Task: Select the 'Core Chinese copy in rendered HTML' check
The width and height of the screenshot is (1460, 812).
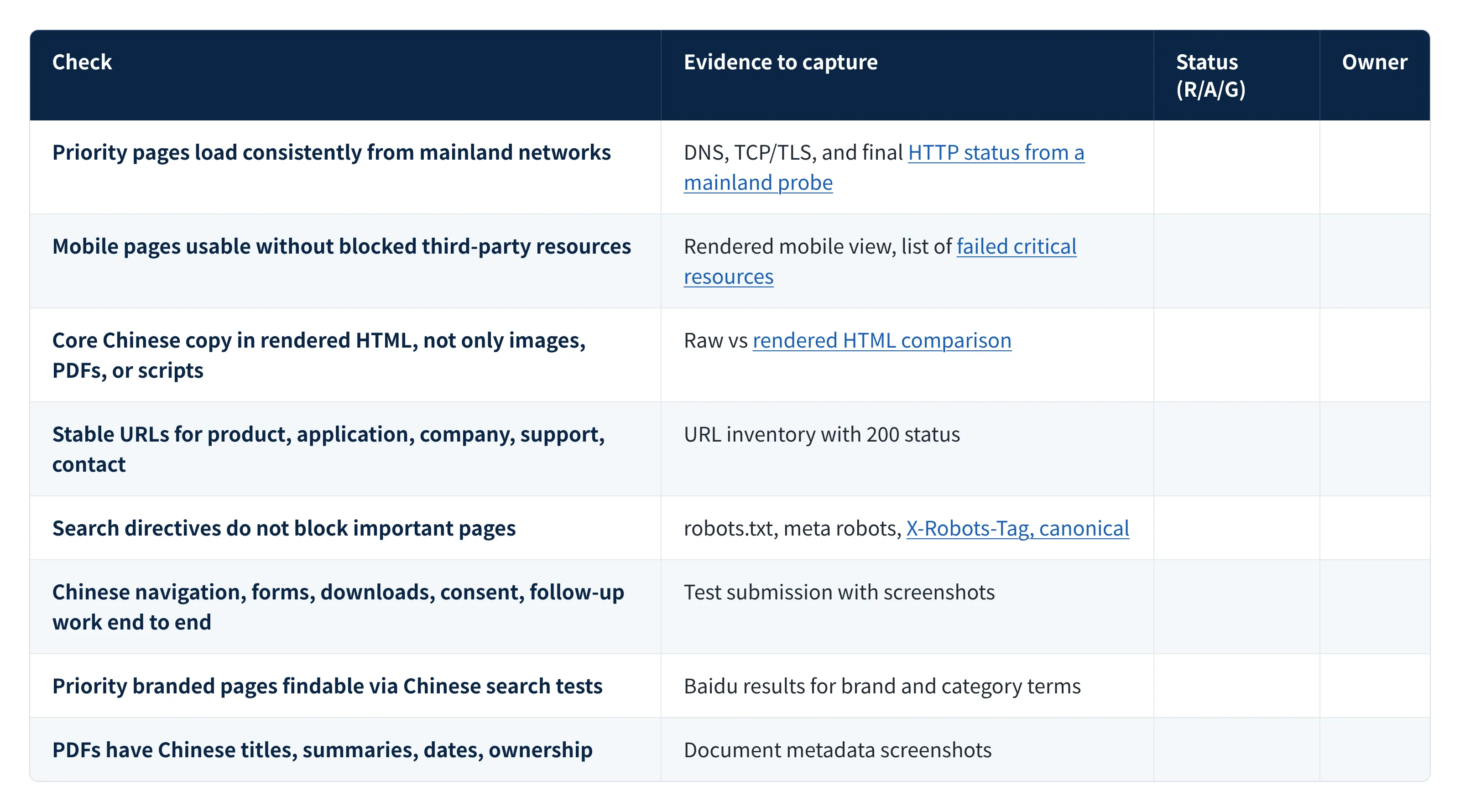Action: 319,355
